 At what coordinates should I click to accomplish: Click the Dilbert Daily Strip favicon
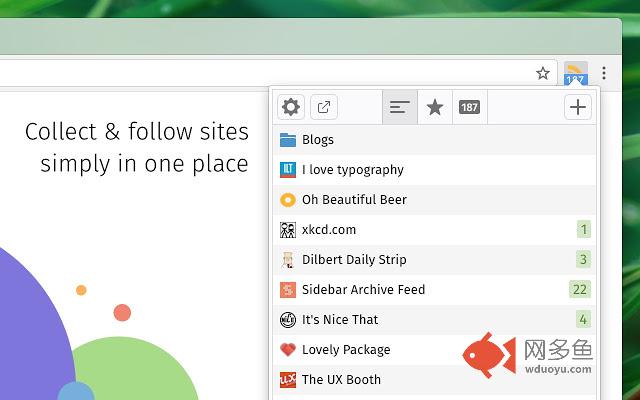288,260
